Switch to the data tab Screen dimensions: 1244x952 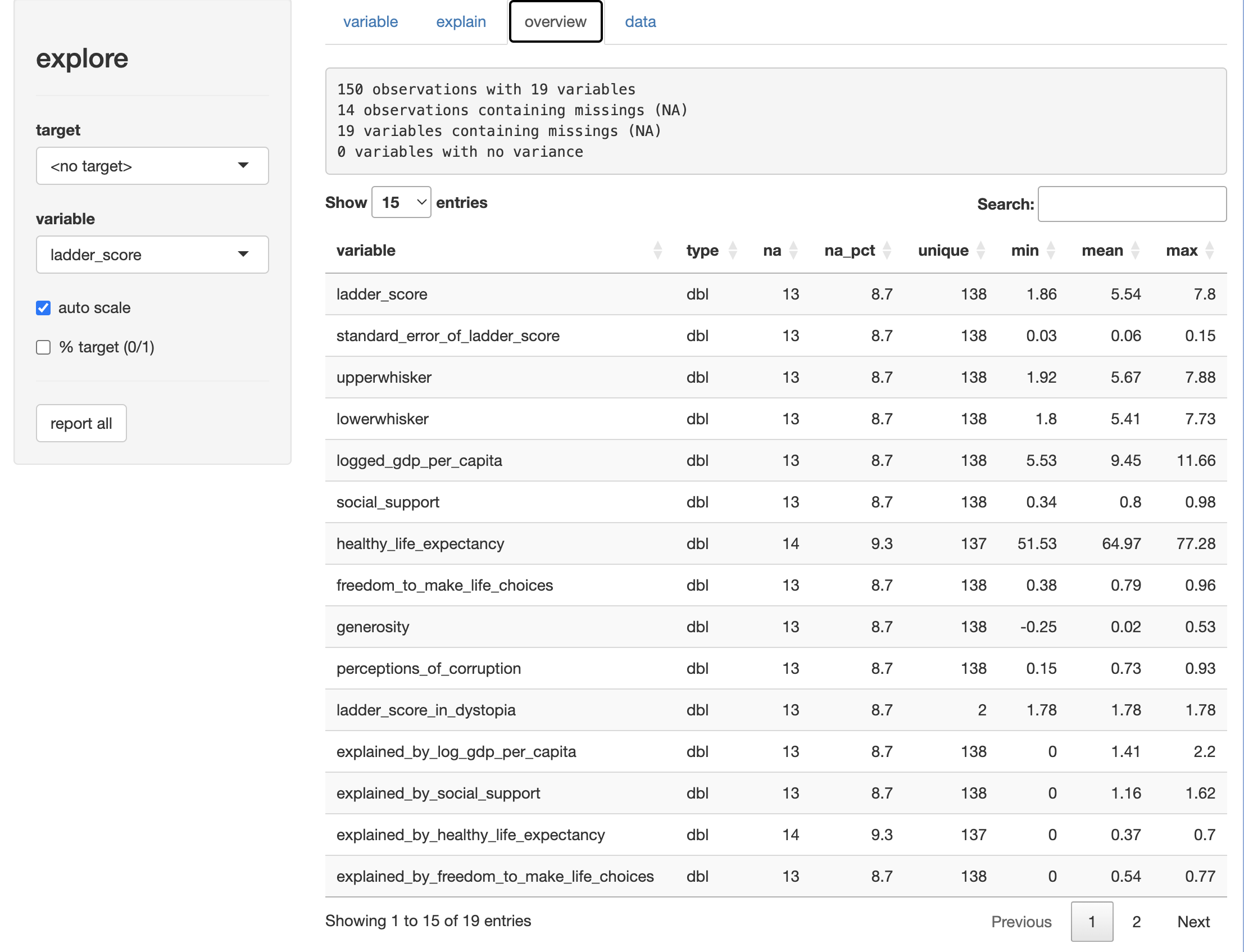tap(640, 21)
